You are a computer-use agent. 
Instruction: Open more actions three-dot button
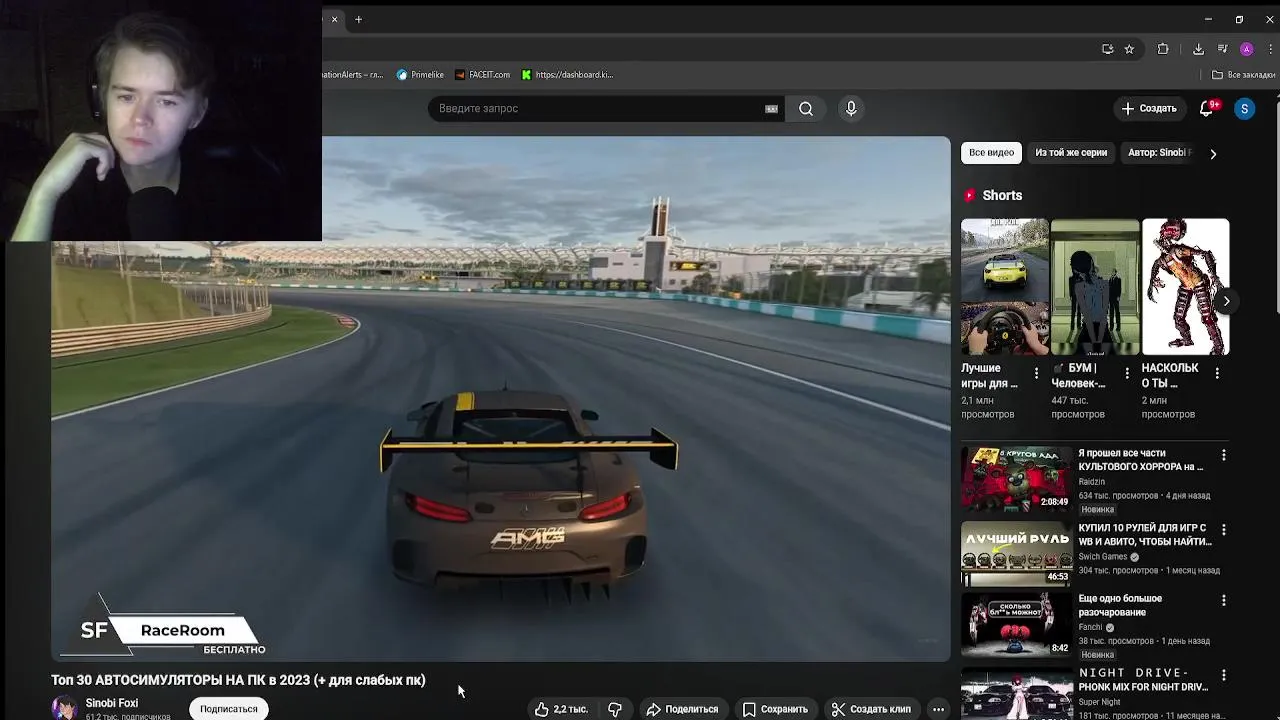pyautogui.click(x=938, y=709)
